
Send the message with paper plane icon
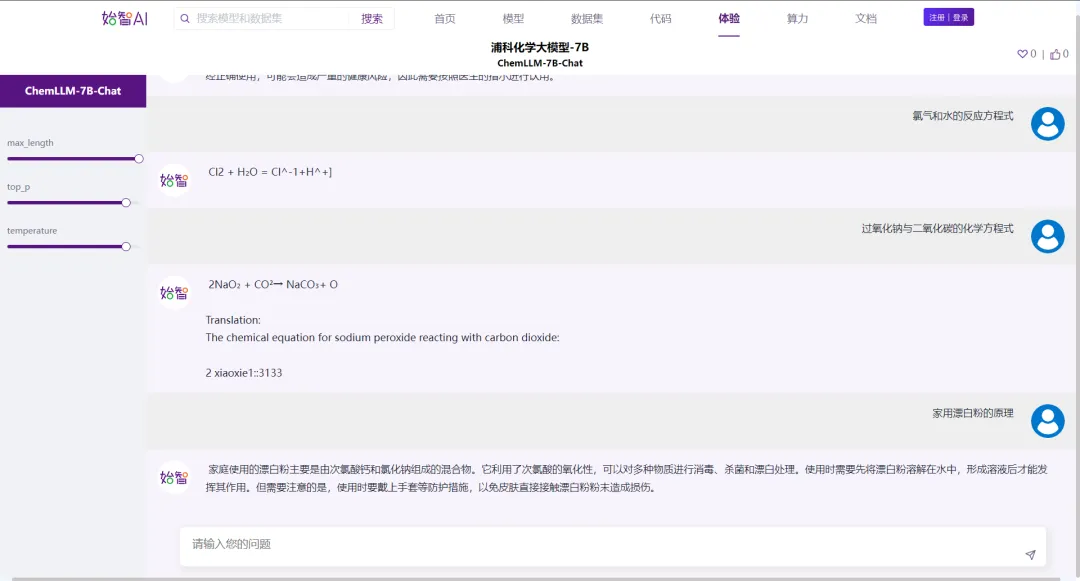click(1030, 554)
